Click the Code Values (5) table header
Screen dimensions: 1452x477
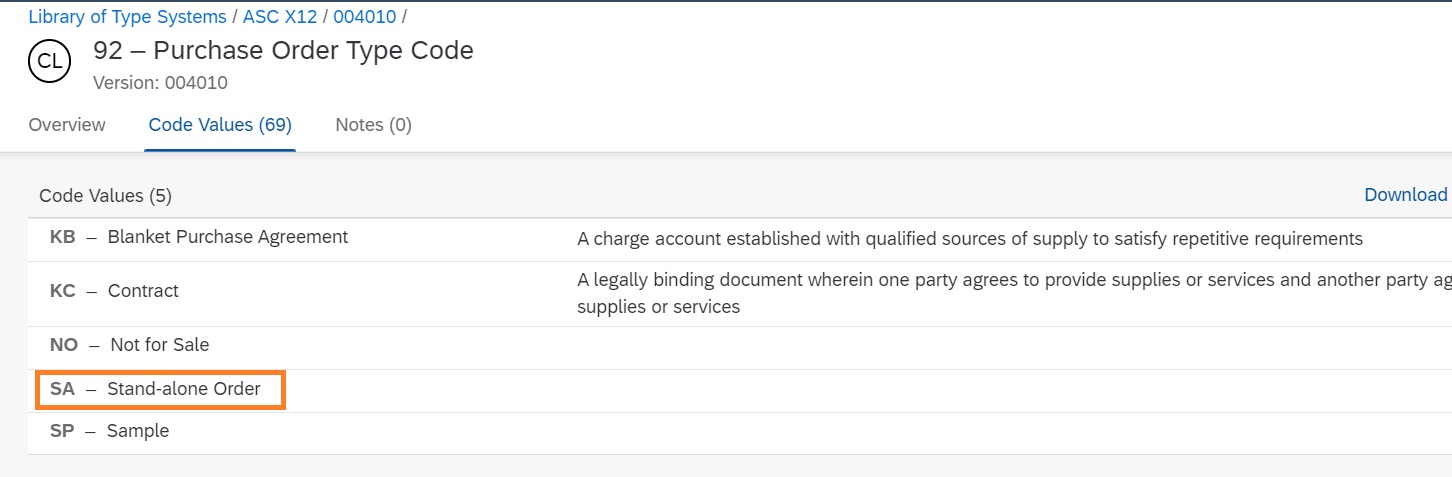105,196
